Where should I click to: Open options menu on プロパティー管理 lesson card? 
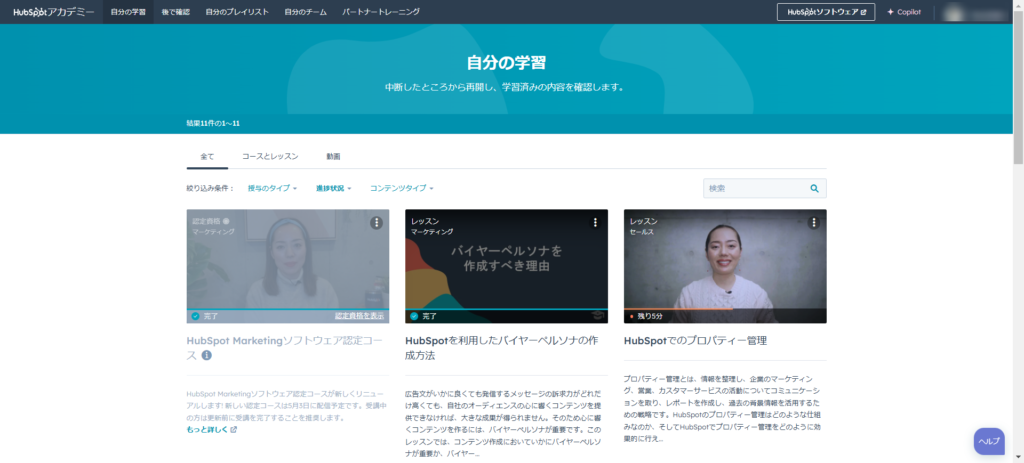point(814,223)
